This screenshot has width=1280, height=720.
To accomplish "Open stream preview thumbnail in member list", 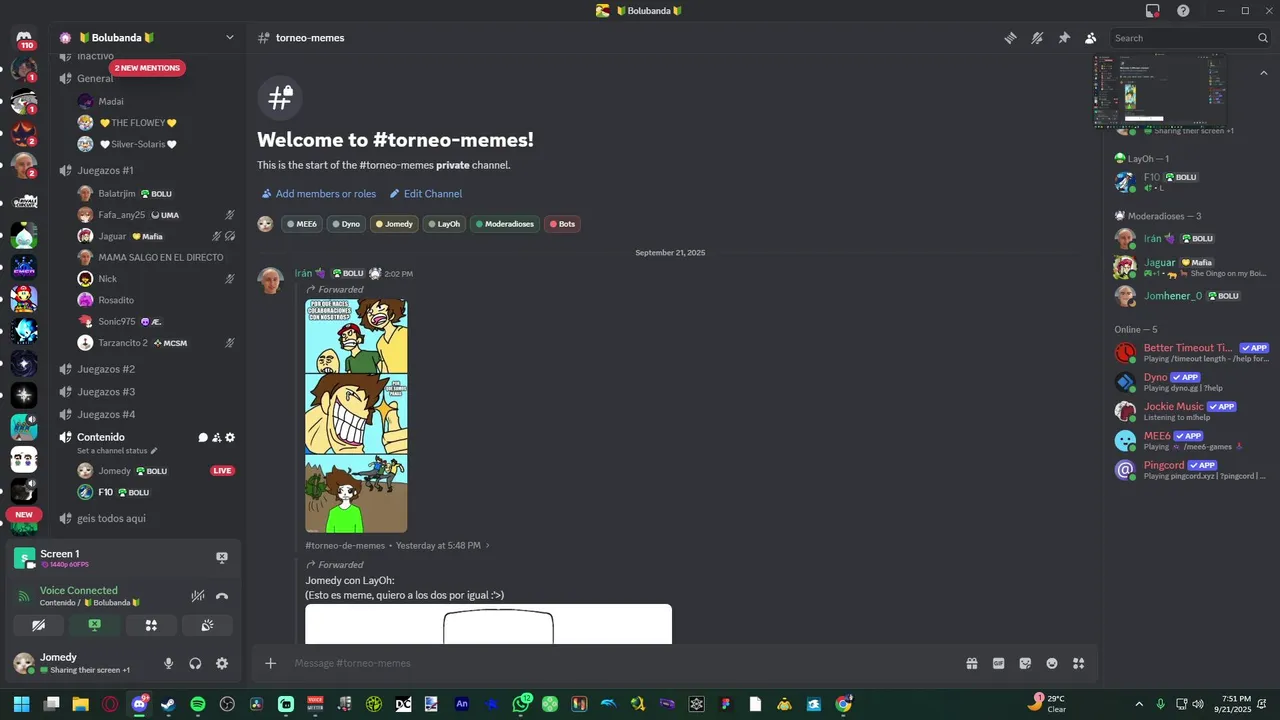I will click(1161, 90).
